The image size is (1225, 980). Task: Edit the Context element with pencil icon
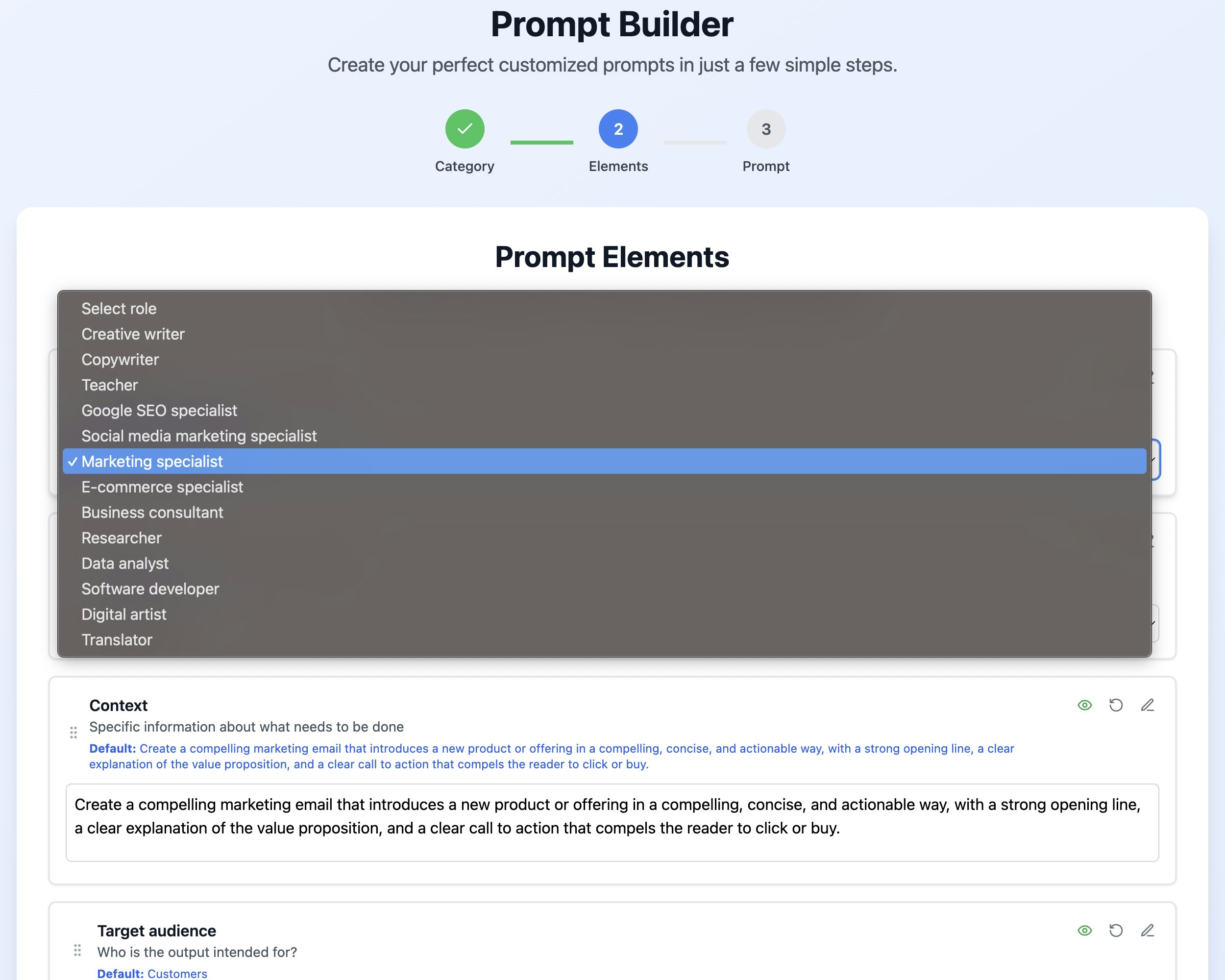(1148, 705)
